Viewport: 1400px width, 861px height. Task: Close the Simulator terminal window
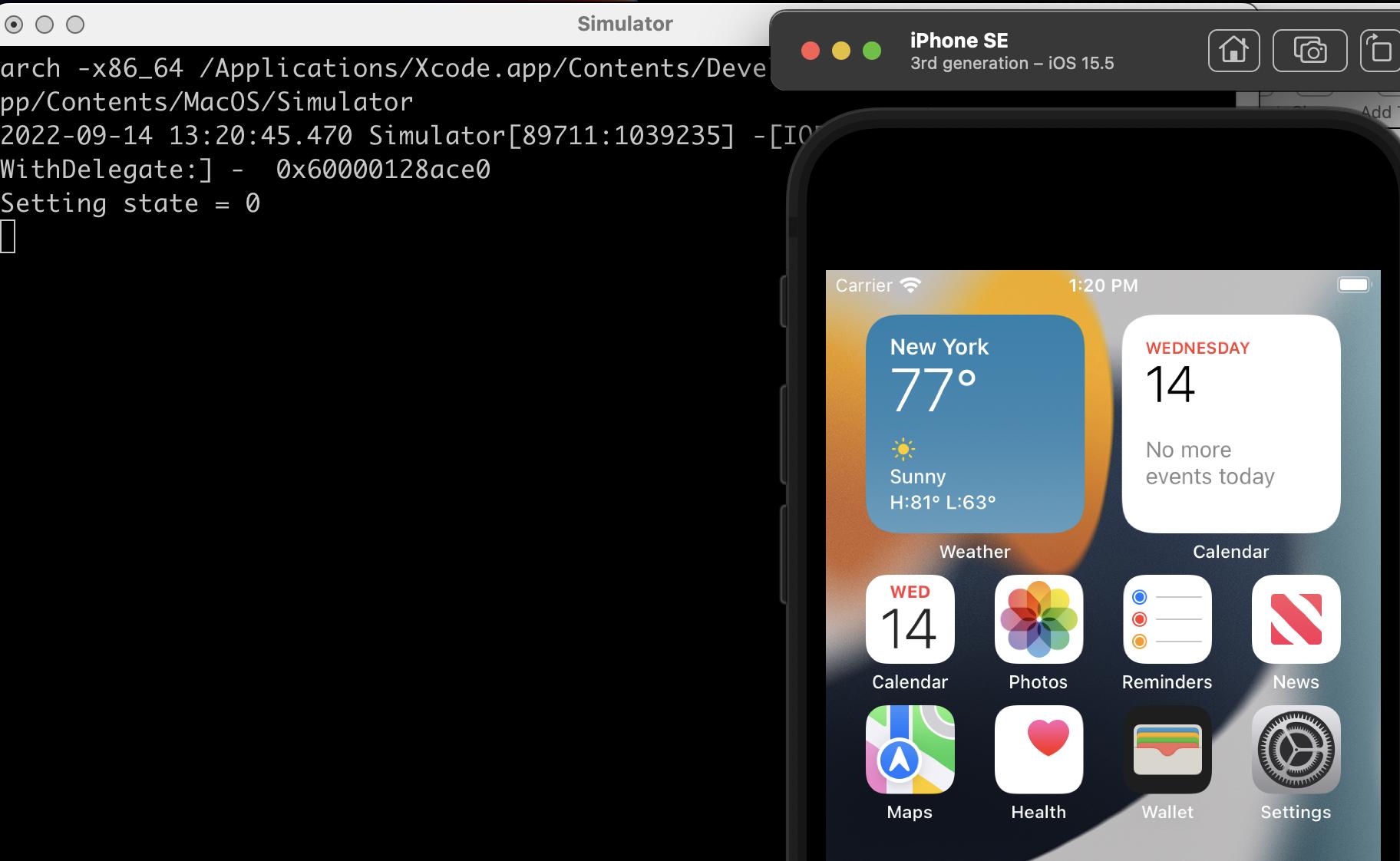pos(14,25)
